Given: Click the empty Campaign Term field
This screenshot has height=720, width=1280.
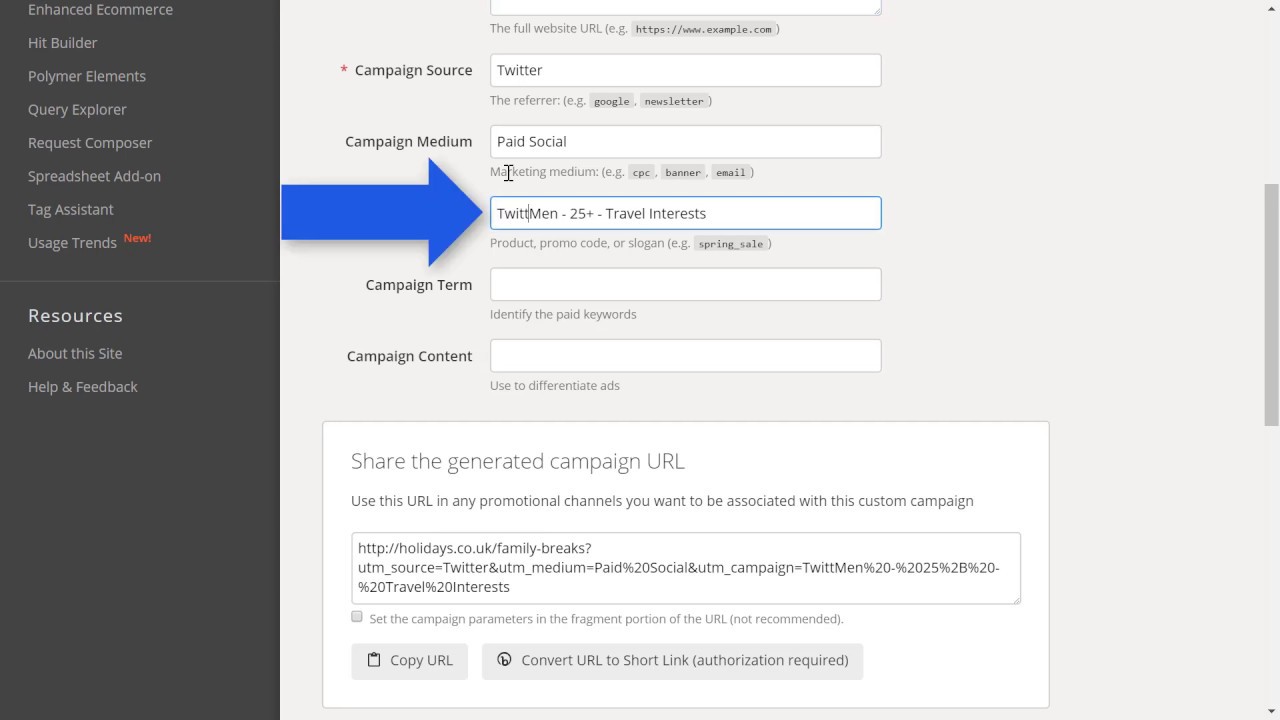Looking at the screenshot, I should click(685, 284).
